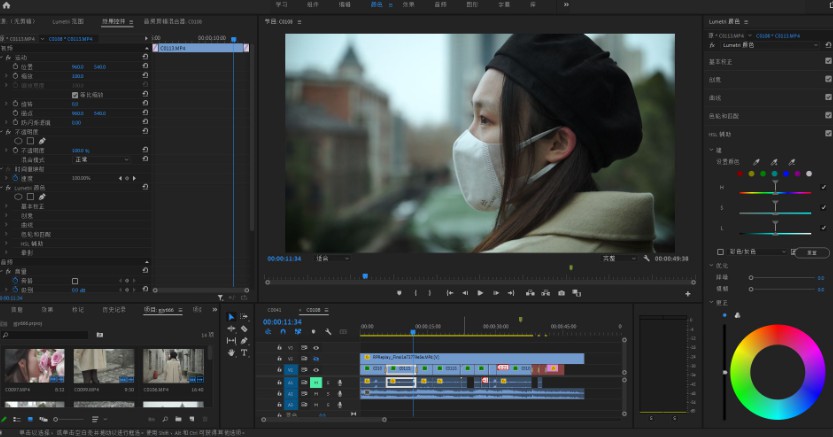833x437 pixels.
Task: Show more workspaces overflow arrows
Action: tap(566, 5)
